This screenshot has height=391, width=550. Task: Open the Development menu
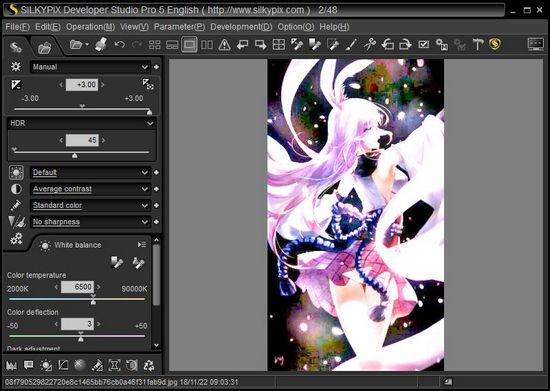pos(241,27)
